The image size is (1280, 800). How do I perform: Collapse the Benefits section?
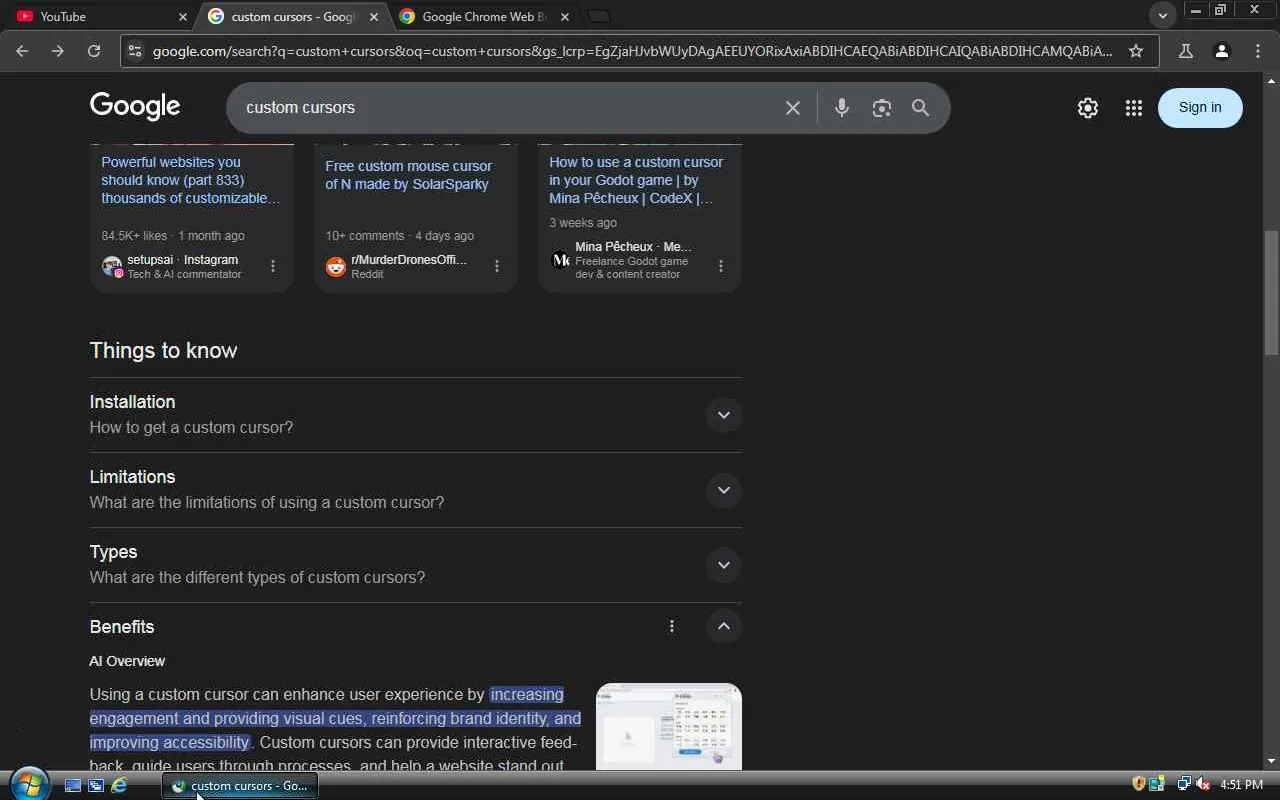tap(724, 626)
